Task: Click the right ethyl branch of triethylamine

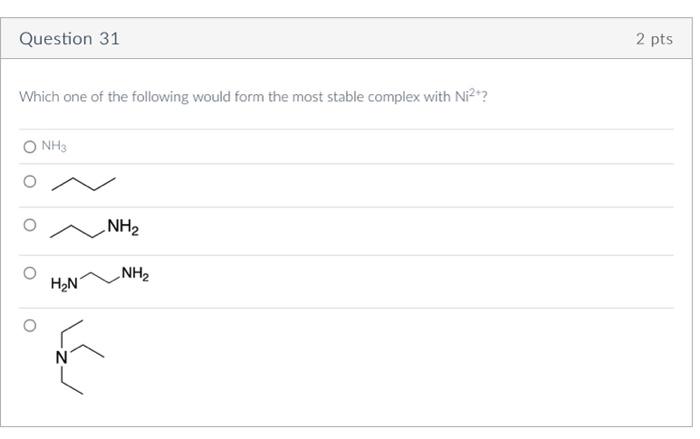Action: [x=88, y=350]
